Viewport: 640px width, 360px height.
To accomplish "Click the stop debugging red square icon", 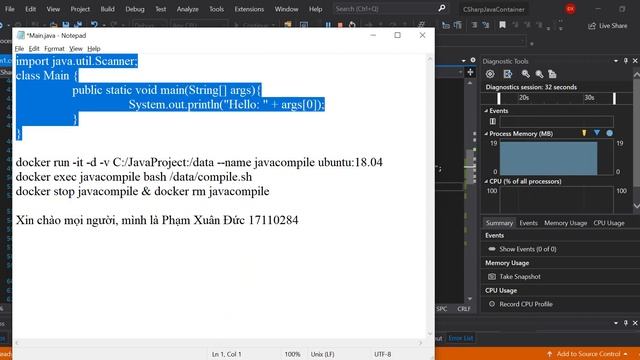I will pos(340,25).
